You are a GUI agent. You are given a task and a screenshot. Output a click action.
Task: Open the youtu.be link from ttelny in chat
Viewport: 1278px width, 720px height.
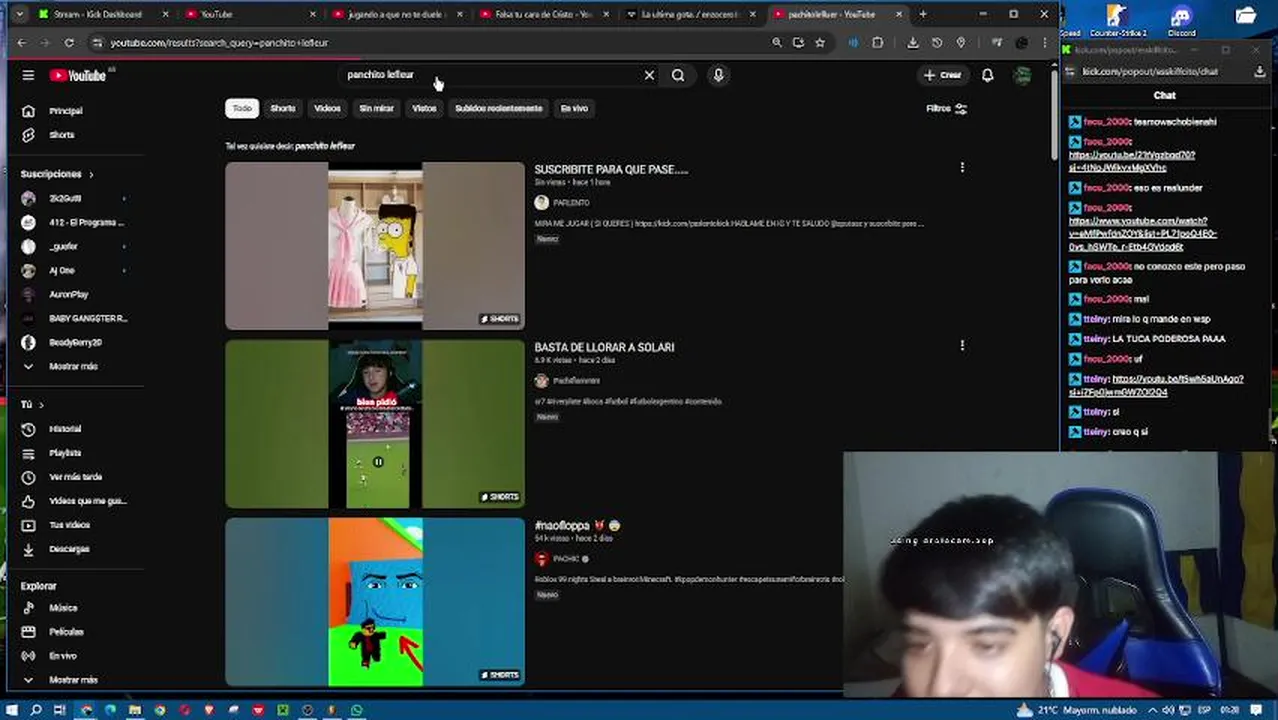point(1156,386)
